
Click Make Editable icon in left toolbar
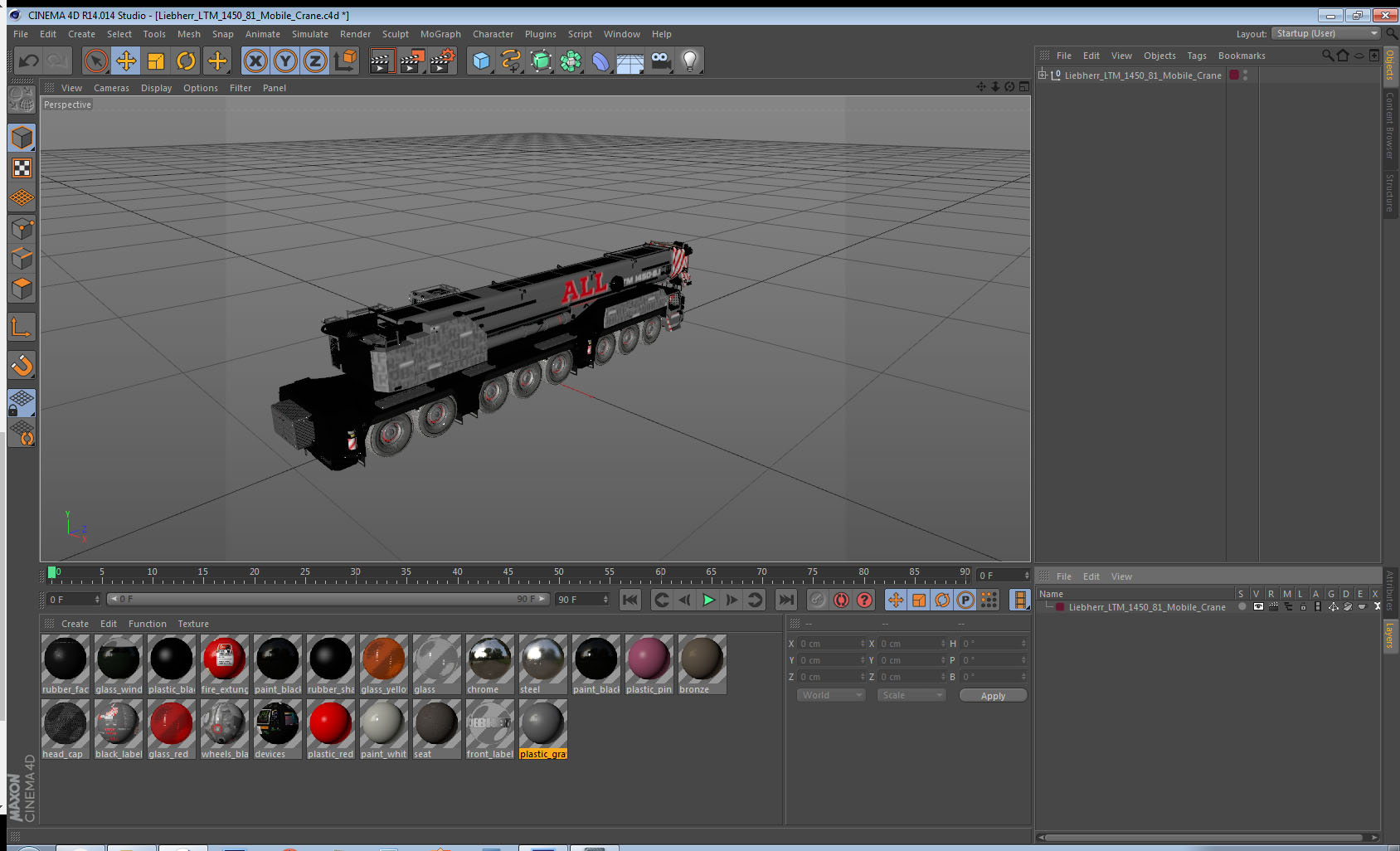tap(22, 100)
